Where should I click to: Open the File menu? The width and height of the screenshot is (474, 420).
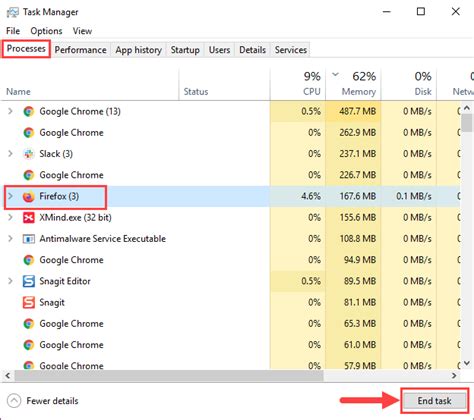point(13,31)
